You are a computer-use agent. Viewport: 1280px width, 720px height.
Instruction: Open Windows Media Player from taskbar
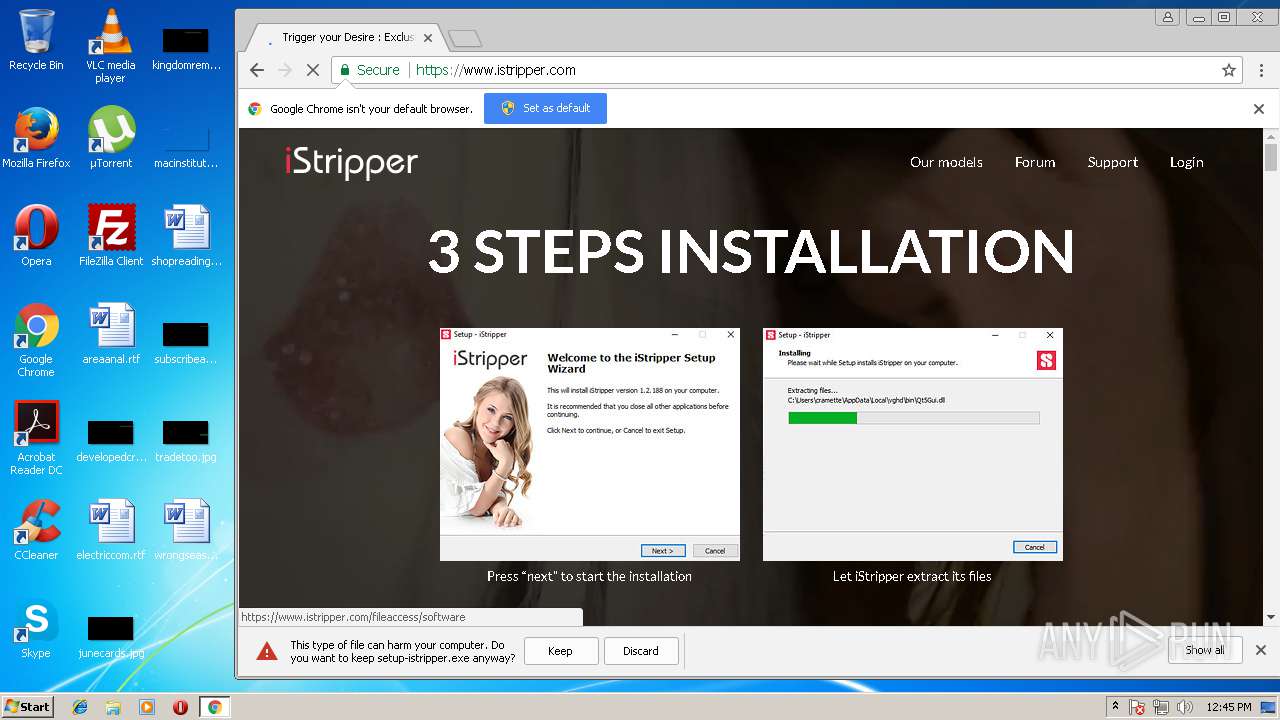click(x=147, y=707)
